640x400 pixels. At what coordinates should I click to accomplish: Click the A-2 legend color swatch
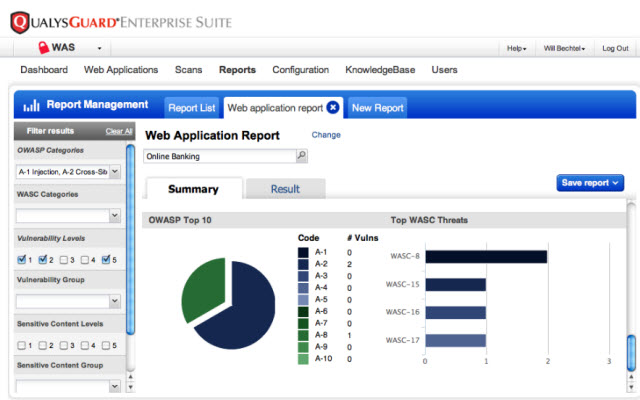tap(303, 264)
